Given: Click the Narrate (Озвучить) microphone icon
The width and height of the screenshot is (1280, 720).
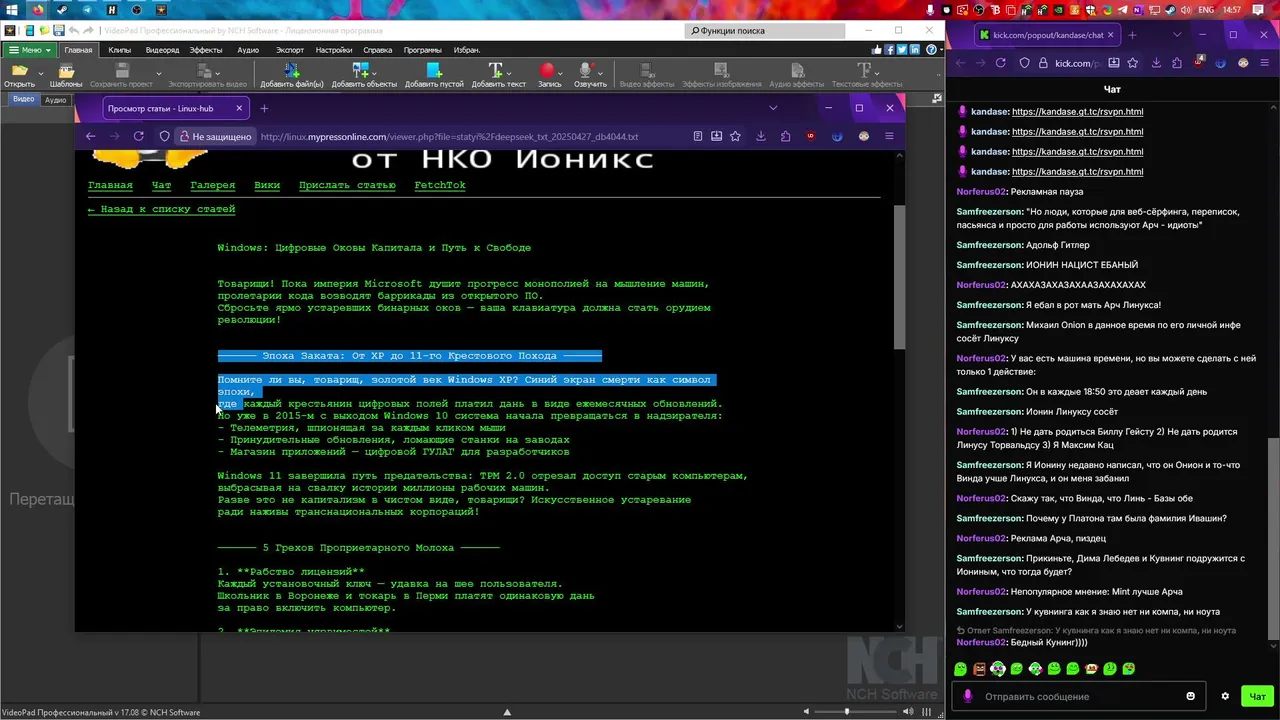Looking at the screenshot, I should tap(586, 71).
